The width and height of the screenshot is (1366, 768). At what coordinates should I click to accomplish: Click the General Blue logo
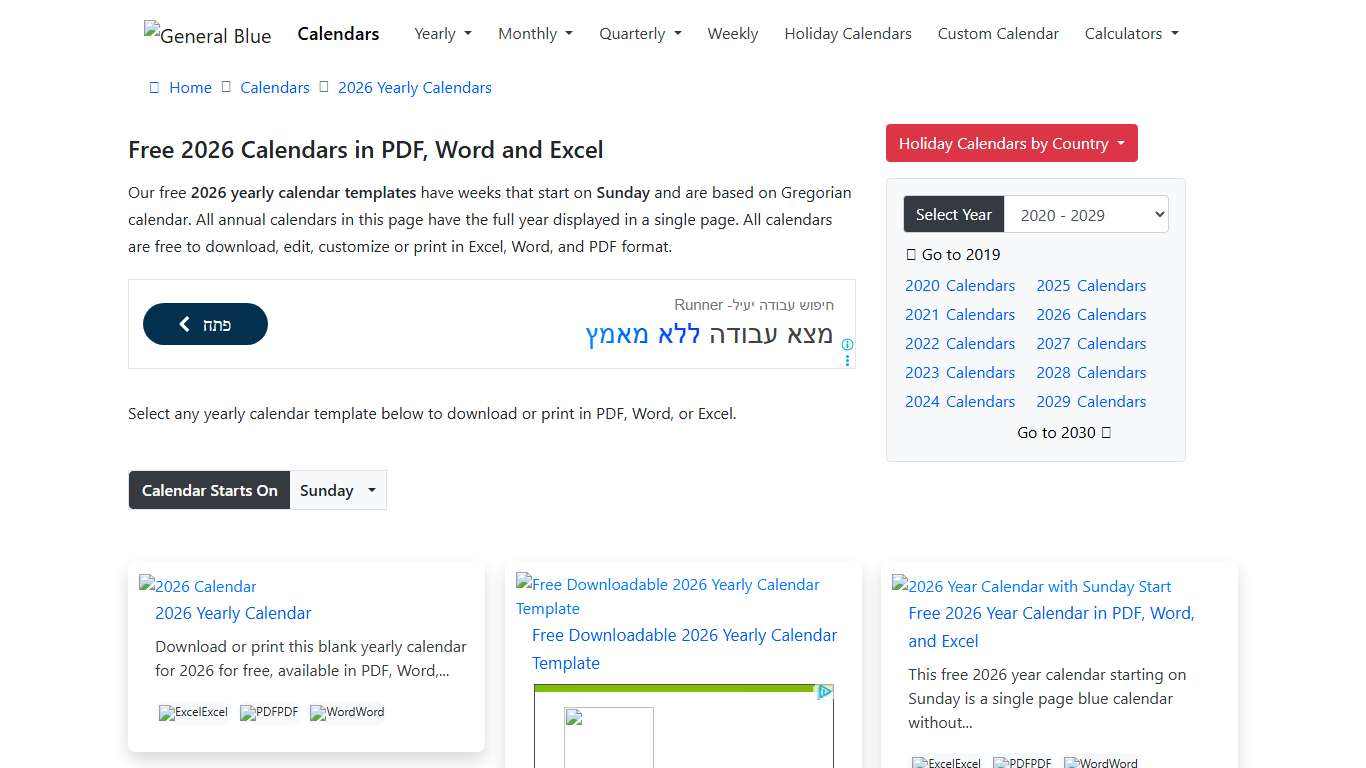[207, 35]
